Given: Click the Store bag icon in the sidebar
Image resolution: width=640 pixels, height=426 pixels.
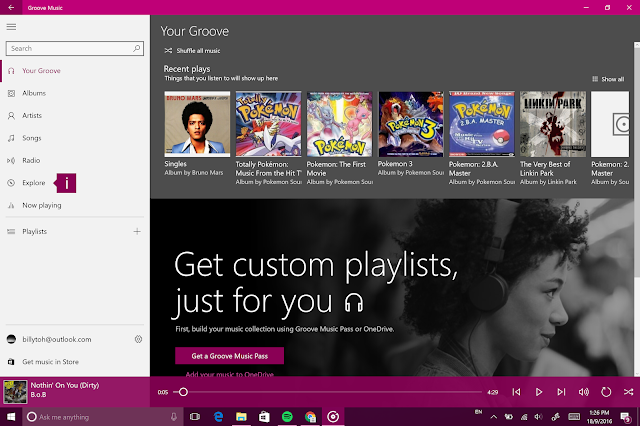Looking at the screenshot, I should pos(11,362).
